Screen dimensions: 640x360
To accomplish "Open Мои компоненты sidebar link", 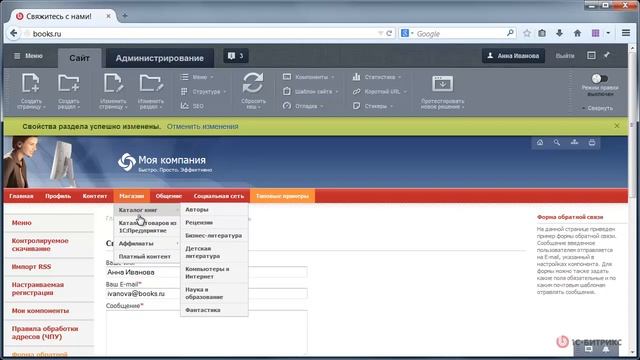I will [40, 311].
